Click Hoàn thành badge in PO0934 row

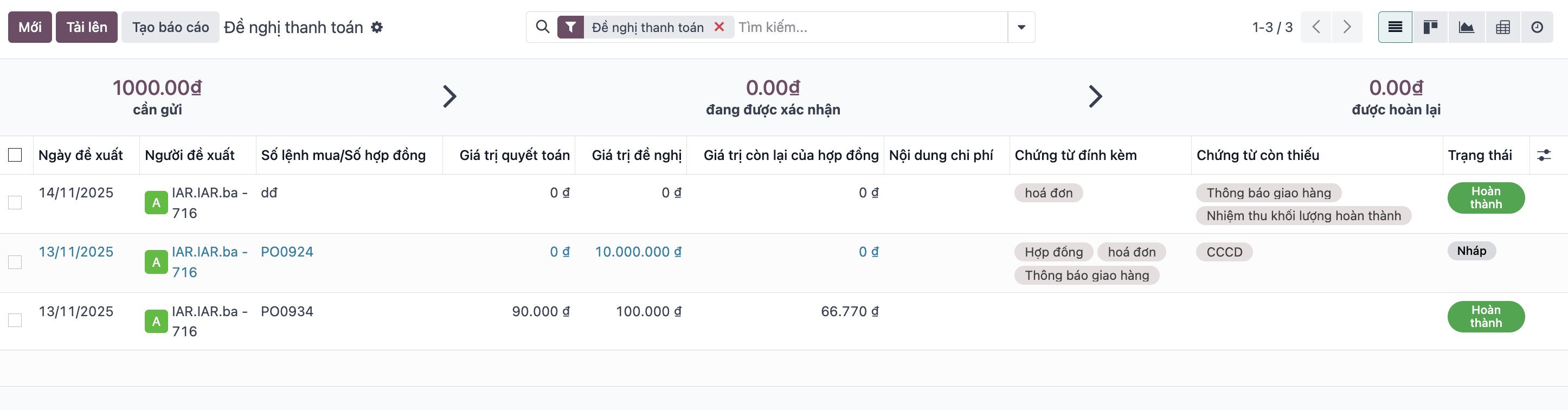click(x=1486, y=317)
